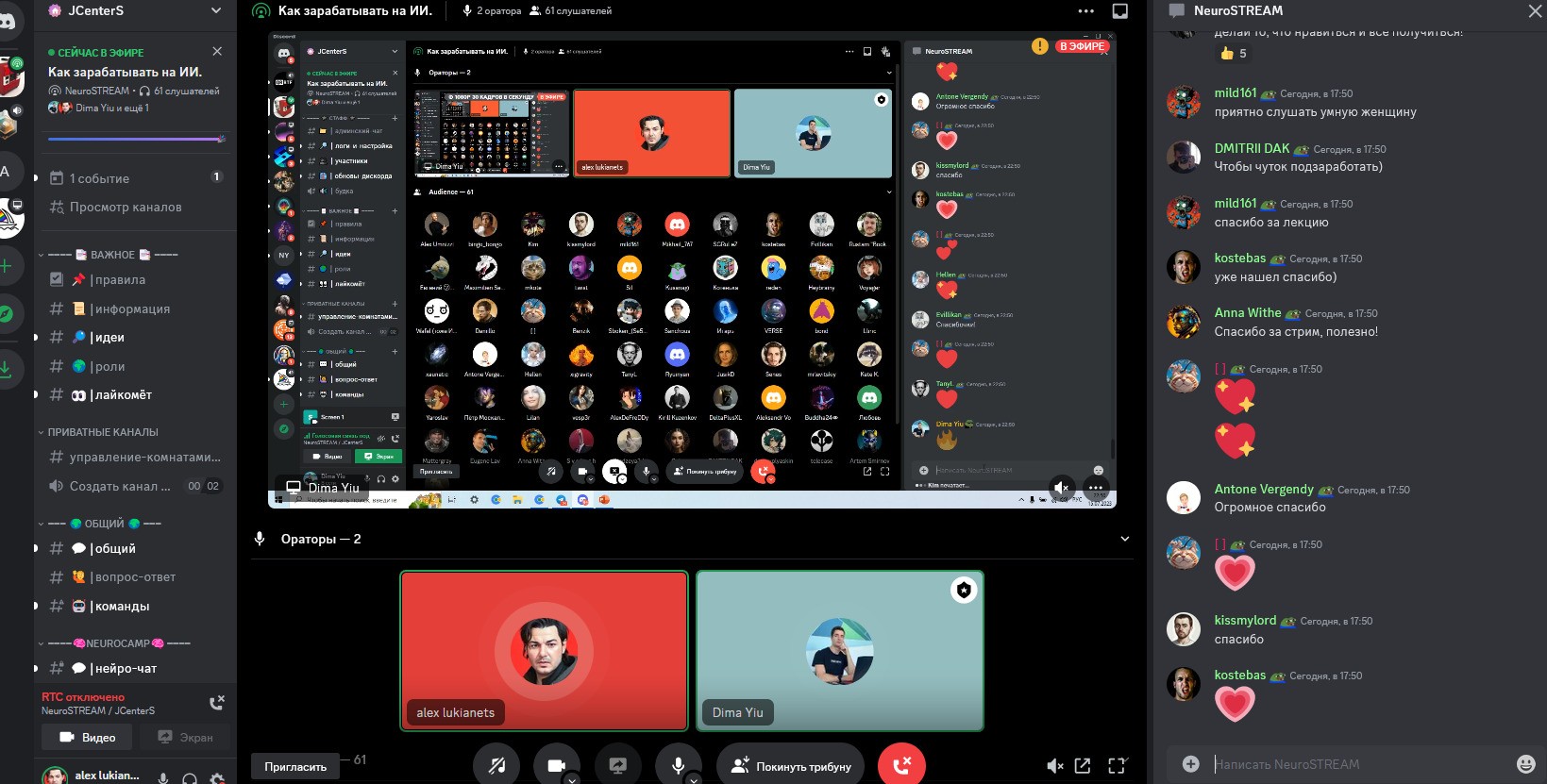Toggle the camera in the stage controls
Viewport: 1547px width, 784px height.
point(556,766)
